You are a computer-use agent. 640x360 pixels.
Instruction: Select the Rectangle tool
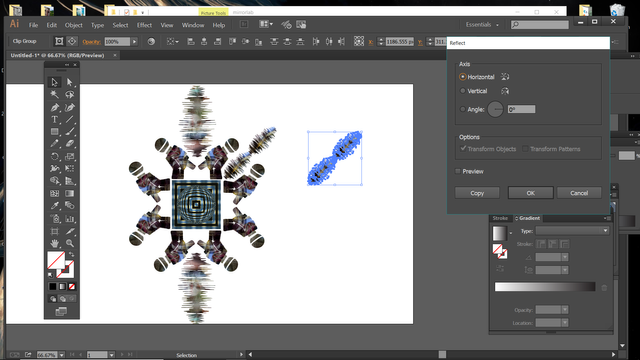coord(54,132)
